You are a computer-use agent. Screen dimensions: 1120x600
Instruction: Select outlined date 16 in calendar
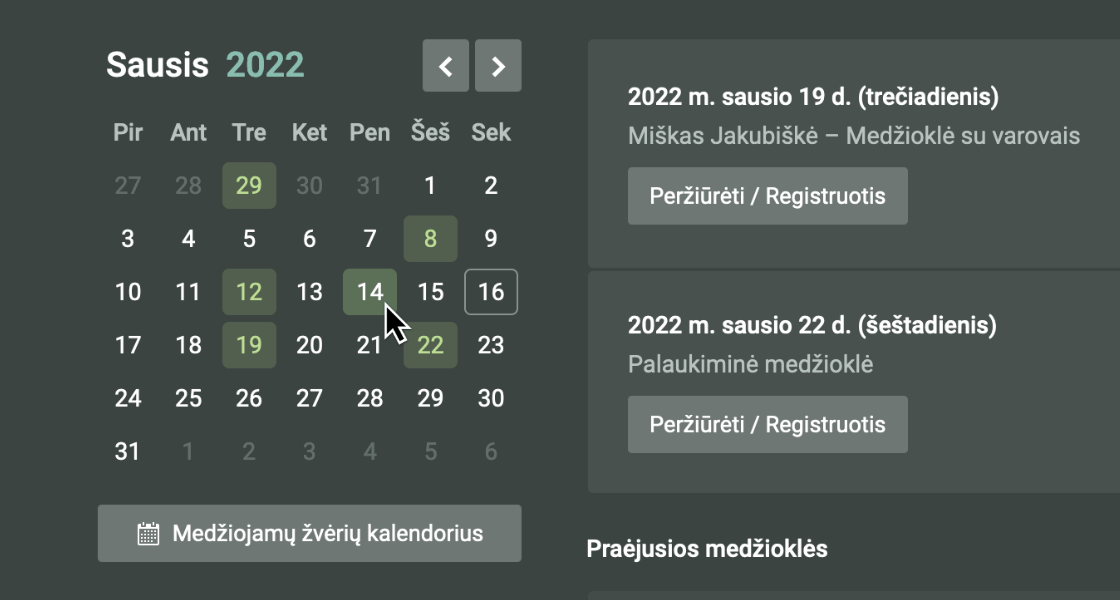491,292
